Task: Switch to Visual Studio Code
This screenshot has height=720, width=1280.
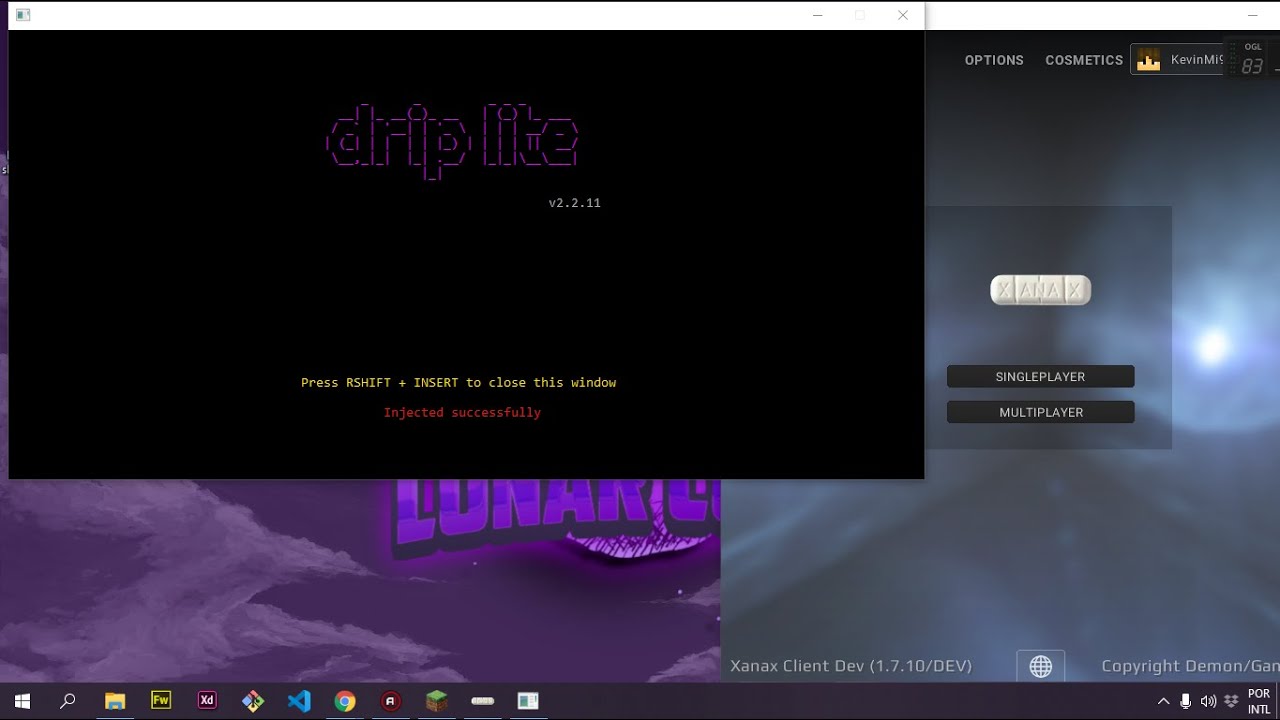Action: click(x=299, y=701)
